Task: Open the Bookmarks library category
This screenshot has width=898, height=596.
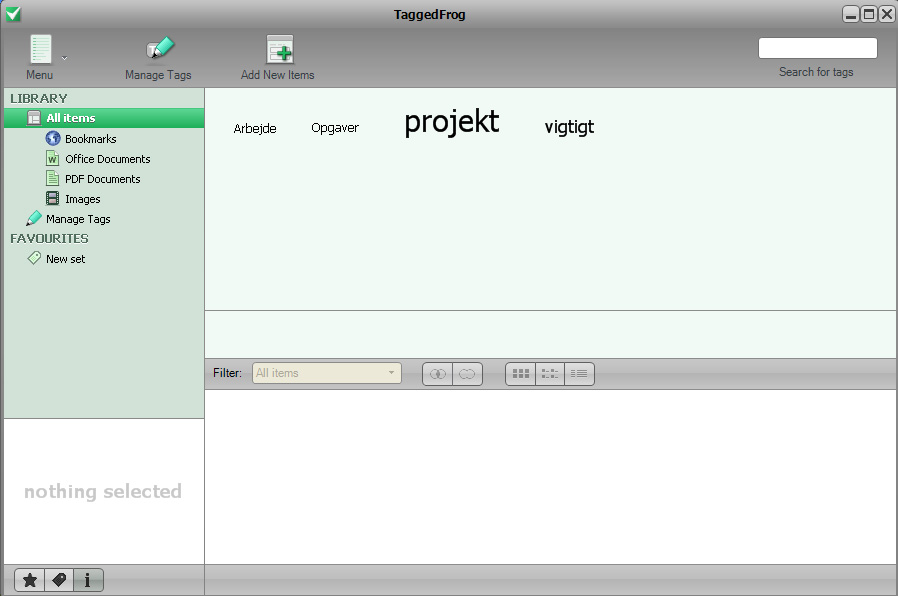Action: [x=90, y=139]
